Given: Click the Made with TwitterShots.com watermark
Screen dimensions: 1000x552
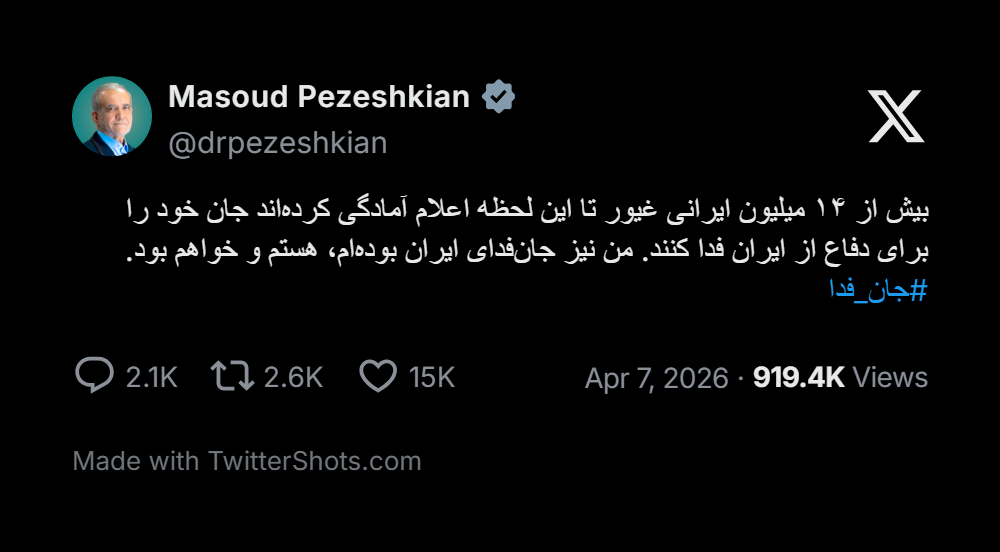Looking at the screenshot, I should [247, 461].
